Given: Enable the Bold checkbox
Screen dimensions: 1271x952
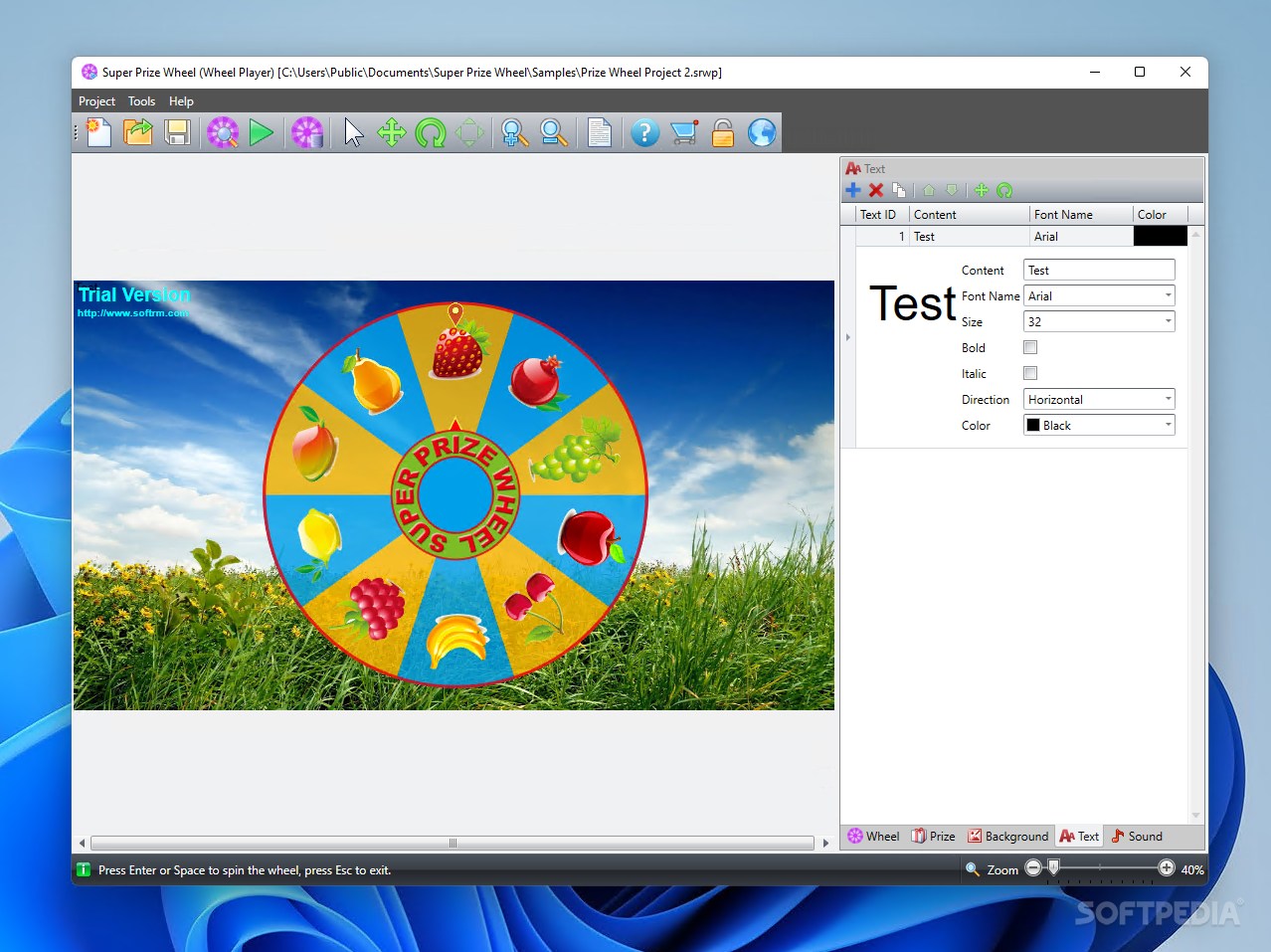Looking at the screenshot, I should pos(1030,347).
